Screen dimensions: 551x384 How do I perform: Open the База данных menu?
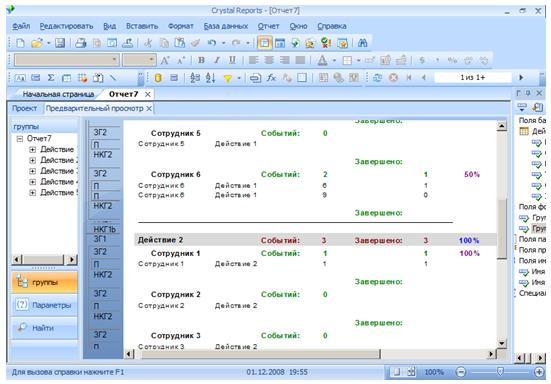[x=226, y=26]
